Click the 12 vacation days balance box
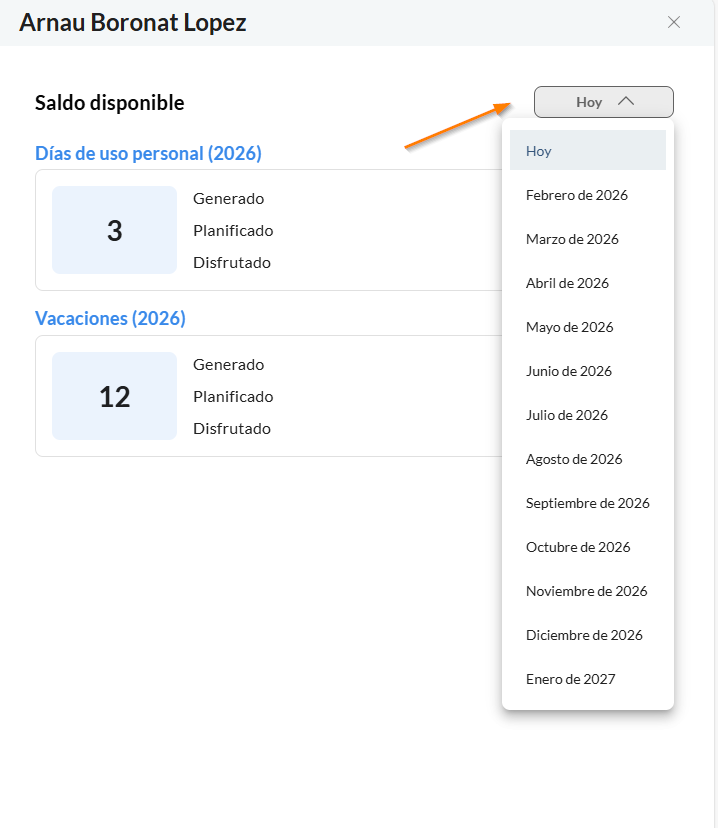Viewport: 718px width, 828px height. click(x=114, y=396)
